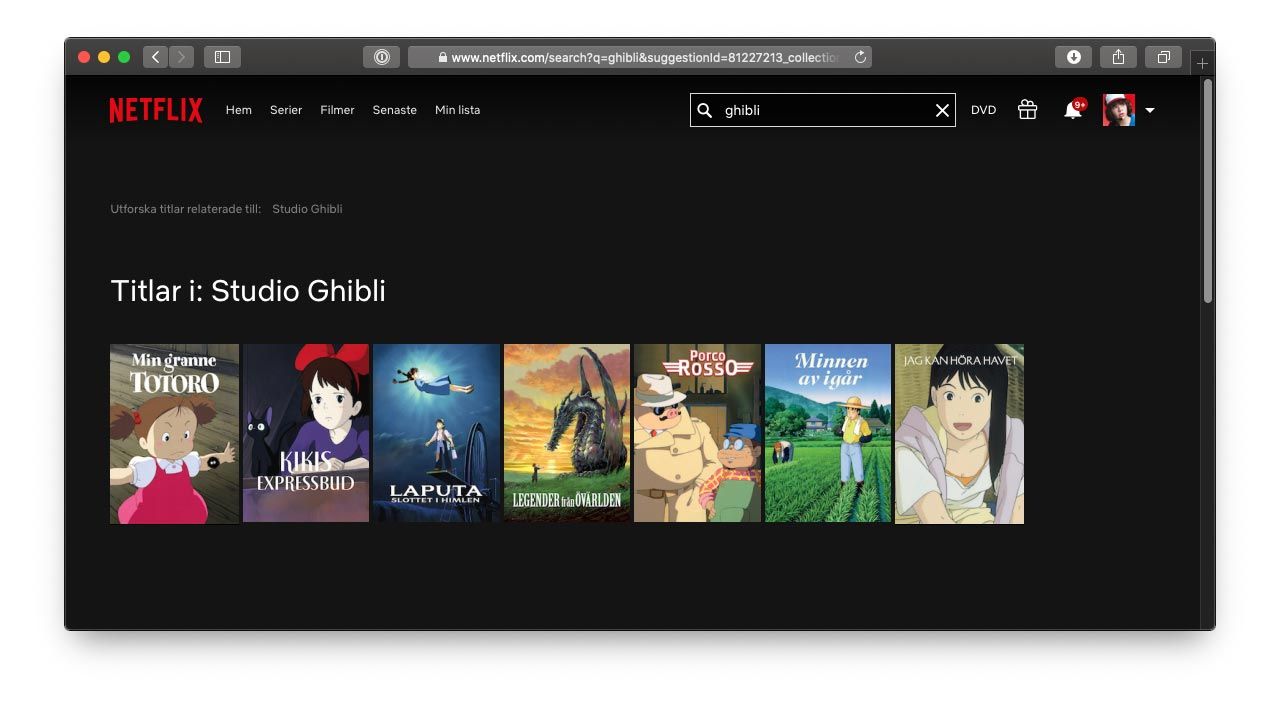Click the Safari share button

tap(1119, 57)
